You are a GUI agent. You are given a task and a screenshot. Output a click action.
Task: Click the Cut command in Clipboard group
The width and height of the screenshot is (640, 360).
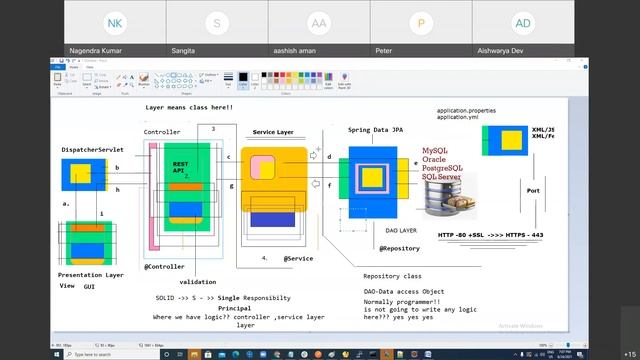[71, 75]
